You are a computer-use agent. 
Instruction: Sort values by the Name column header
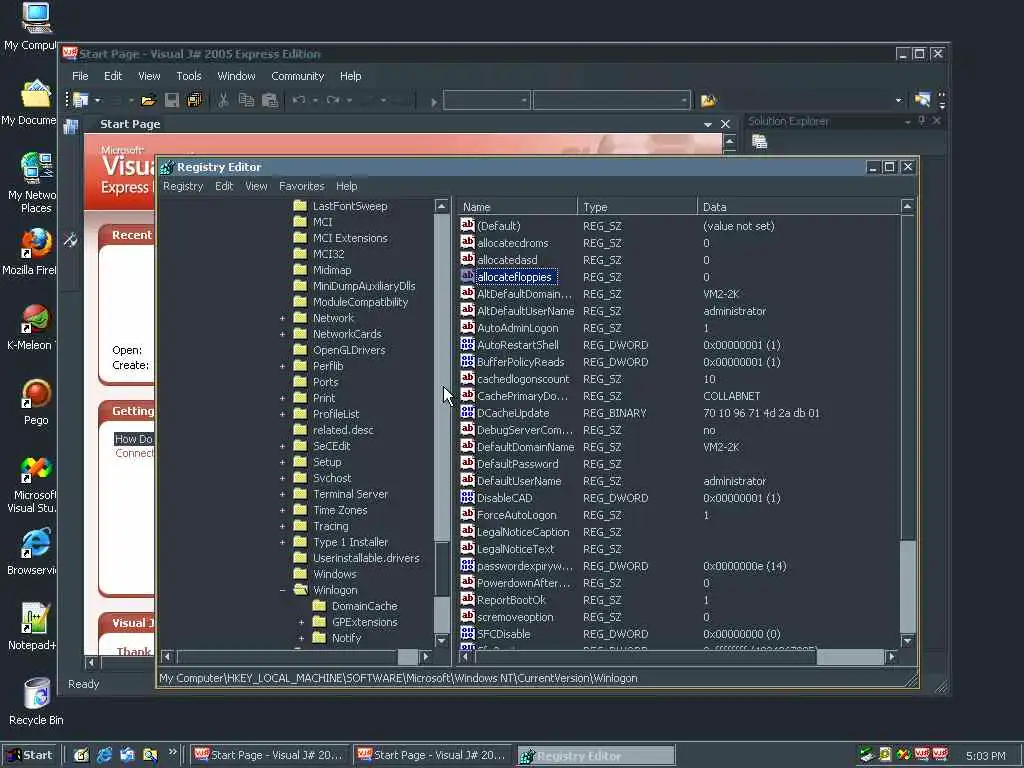pyautogui.click(x=517, y=207)
